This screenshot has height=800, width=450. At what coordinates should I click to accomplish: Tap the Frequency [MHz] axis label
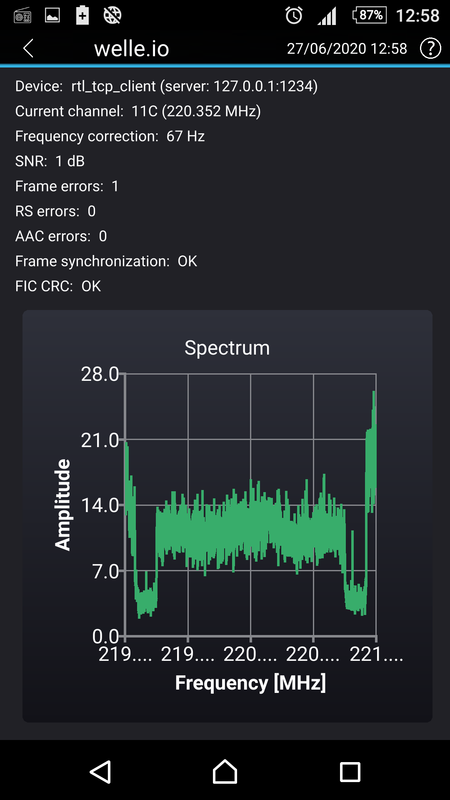click(250, 683)
